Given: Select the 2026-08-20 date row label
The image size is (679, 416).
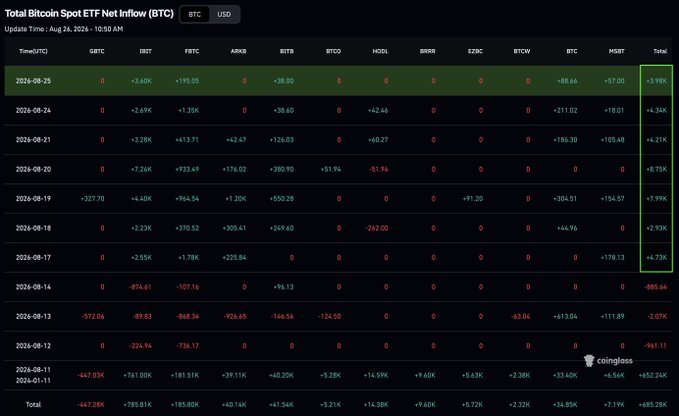Looking at the screenshot, I should tap(33, 169).
